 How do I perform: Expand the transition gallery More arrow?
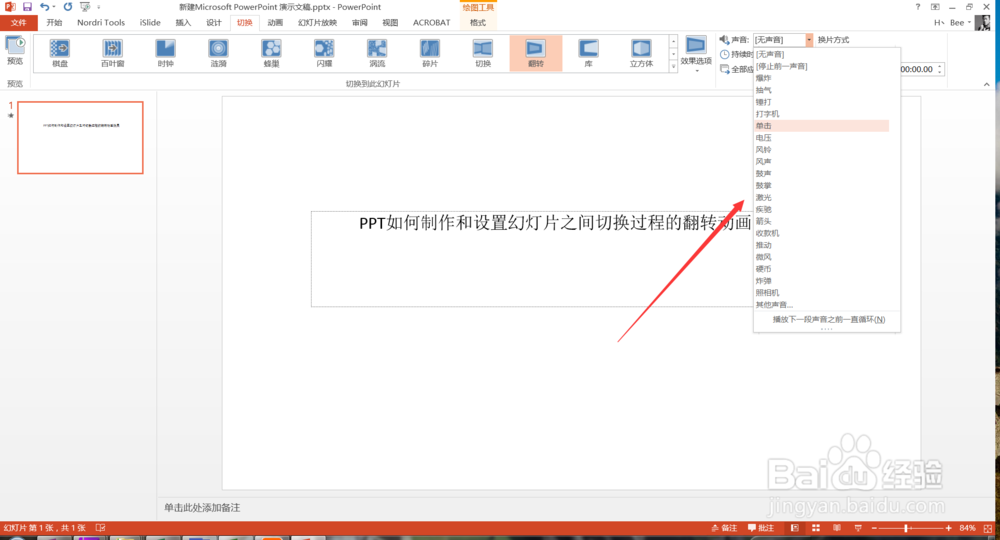point(673,66)
